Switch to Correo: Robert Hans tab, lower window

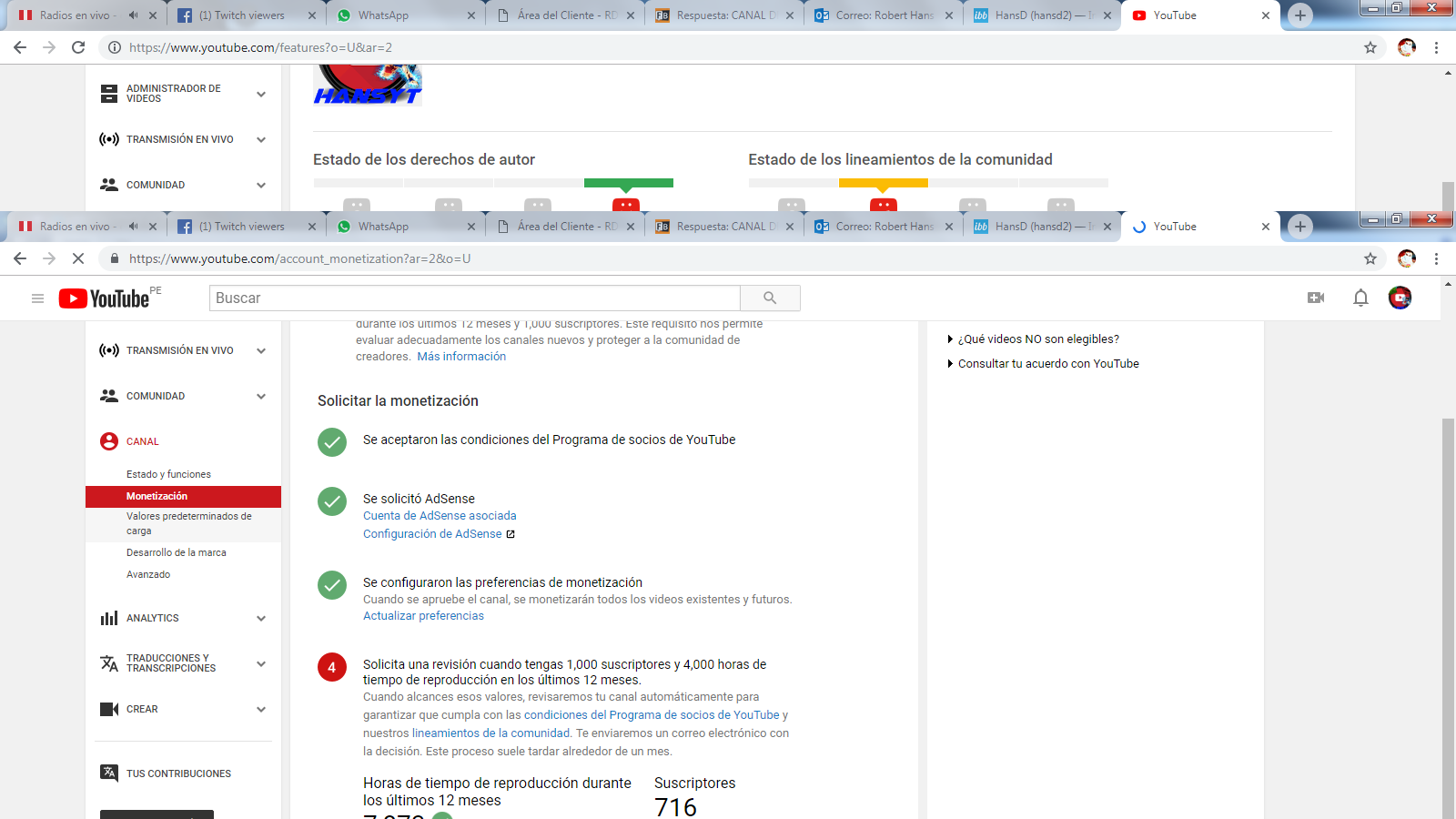click(x=883, y=227)
